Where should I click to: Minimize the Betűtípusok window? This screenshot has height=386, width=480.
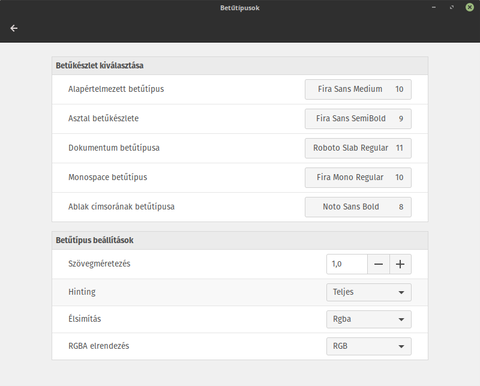click(434, 7)
